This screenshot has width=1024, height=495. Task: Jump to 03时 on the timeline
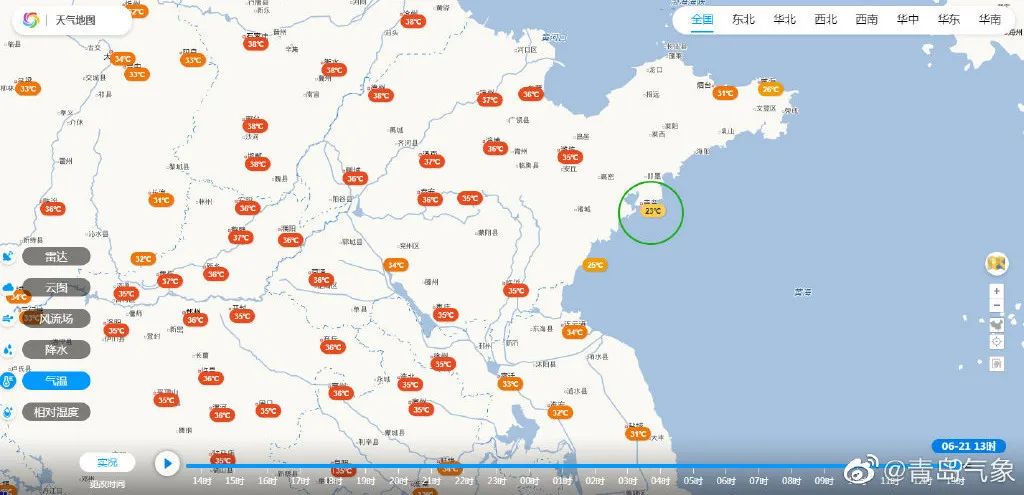[628, 481]
